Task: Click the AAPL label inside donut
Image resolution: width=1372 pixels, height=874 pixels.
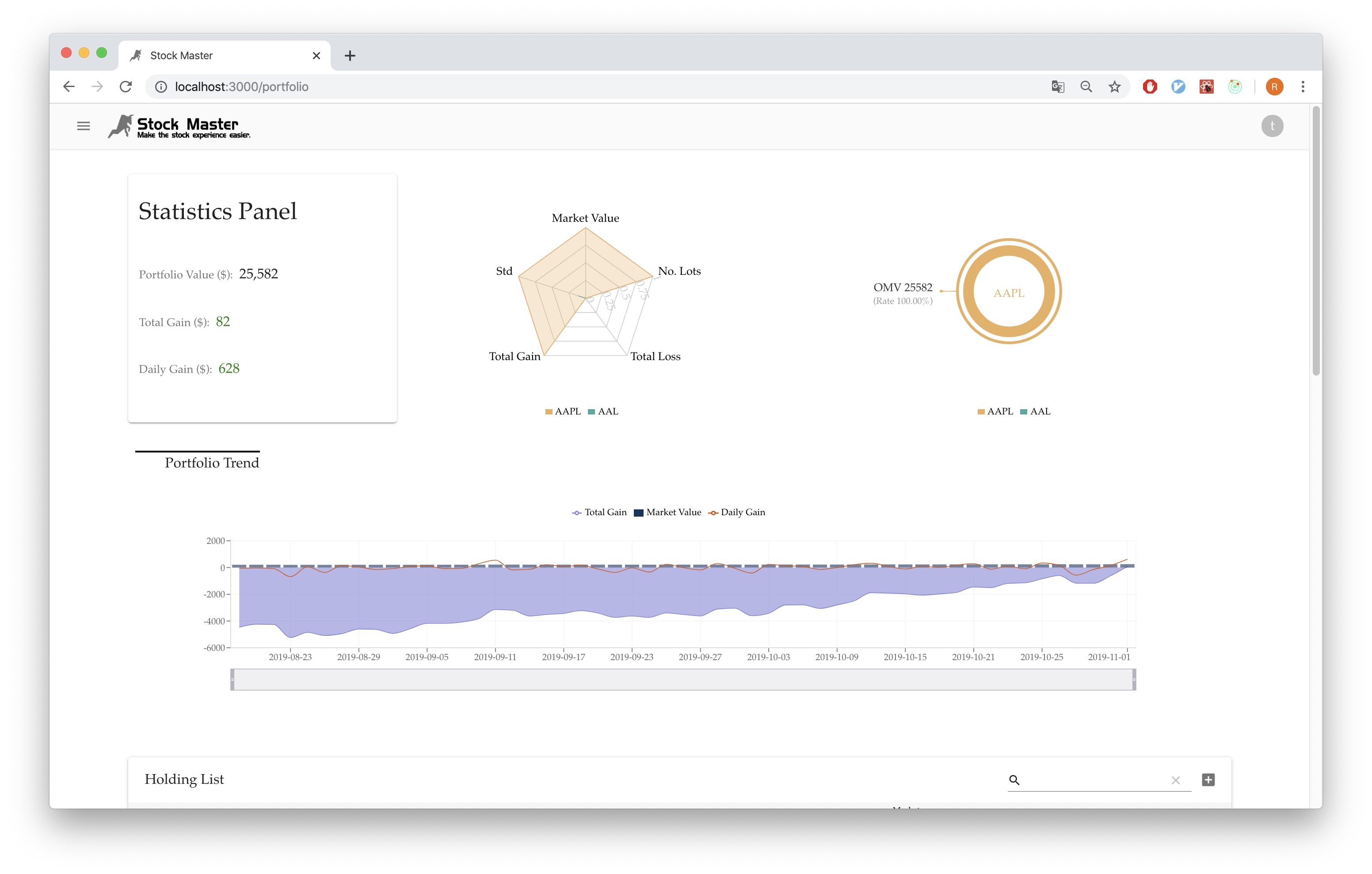Action: click(x=1009, y=293)
